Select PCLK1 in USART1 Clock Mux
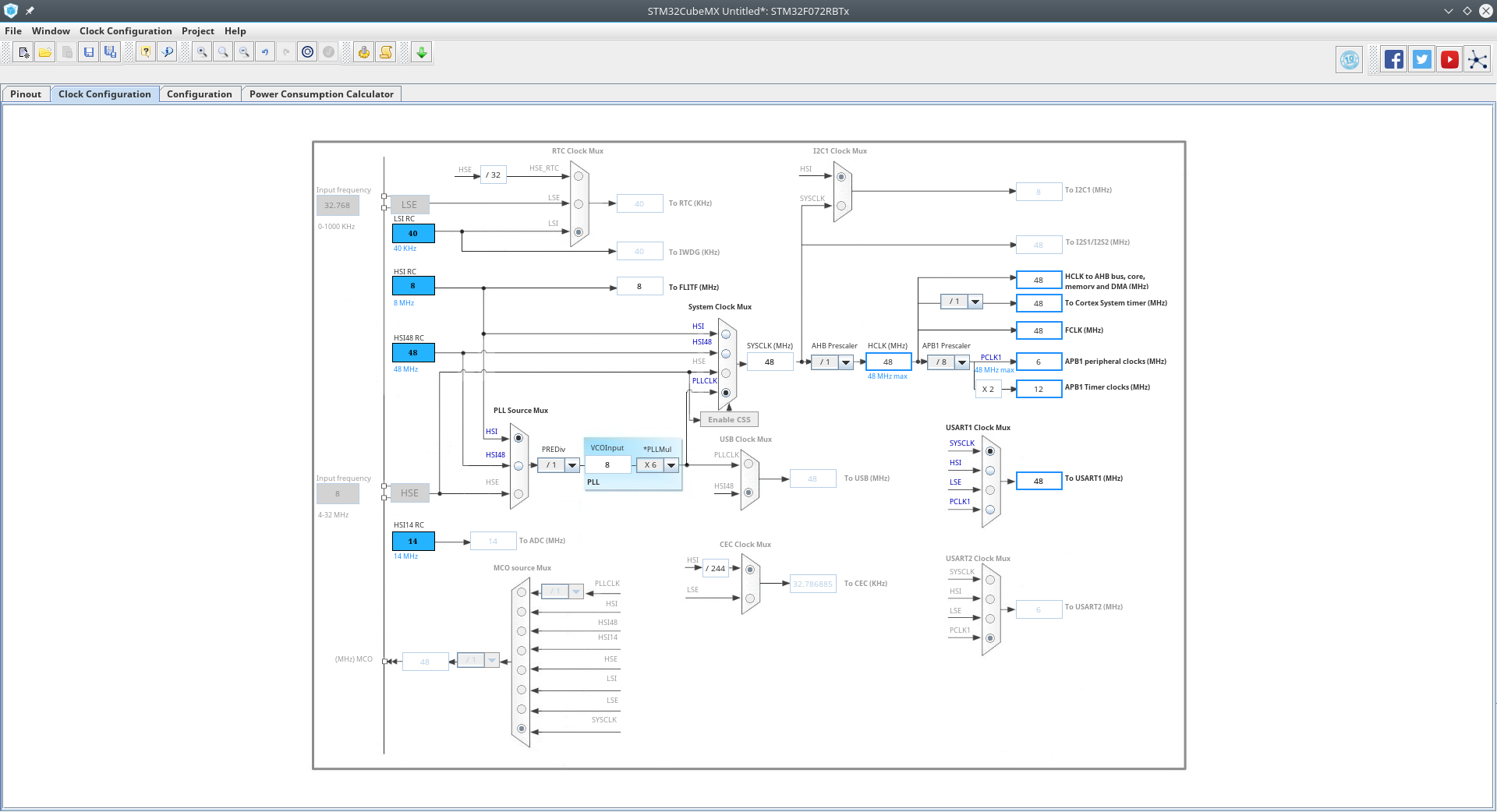The width and height of the screenshot is (1497, 812). 990,510
